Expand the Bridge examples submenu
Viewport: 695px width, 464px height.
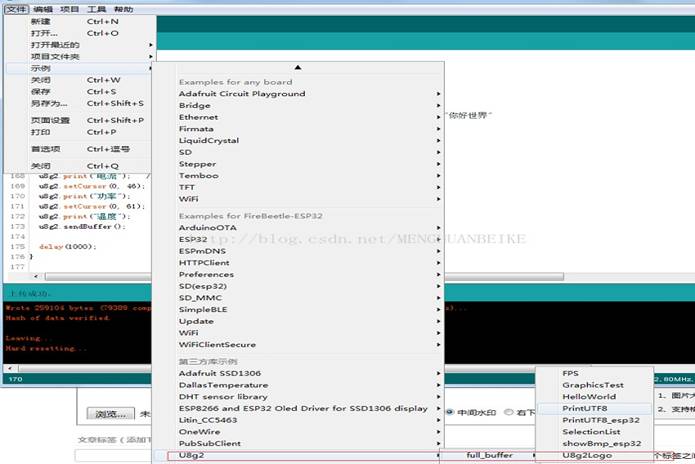click(x=298, y=105)
